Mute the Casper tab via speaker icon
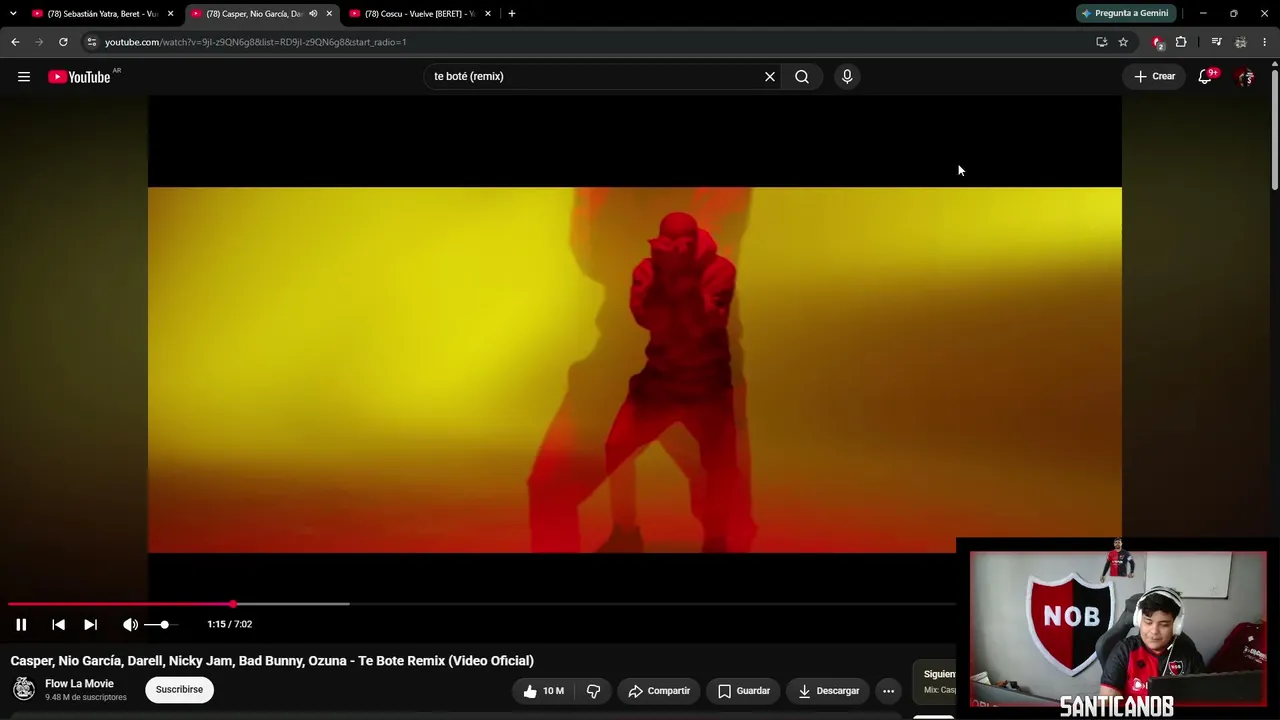Viewport: 1280px width, 720px height. (313, 14)
